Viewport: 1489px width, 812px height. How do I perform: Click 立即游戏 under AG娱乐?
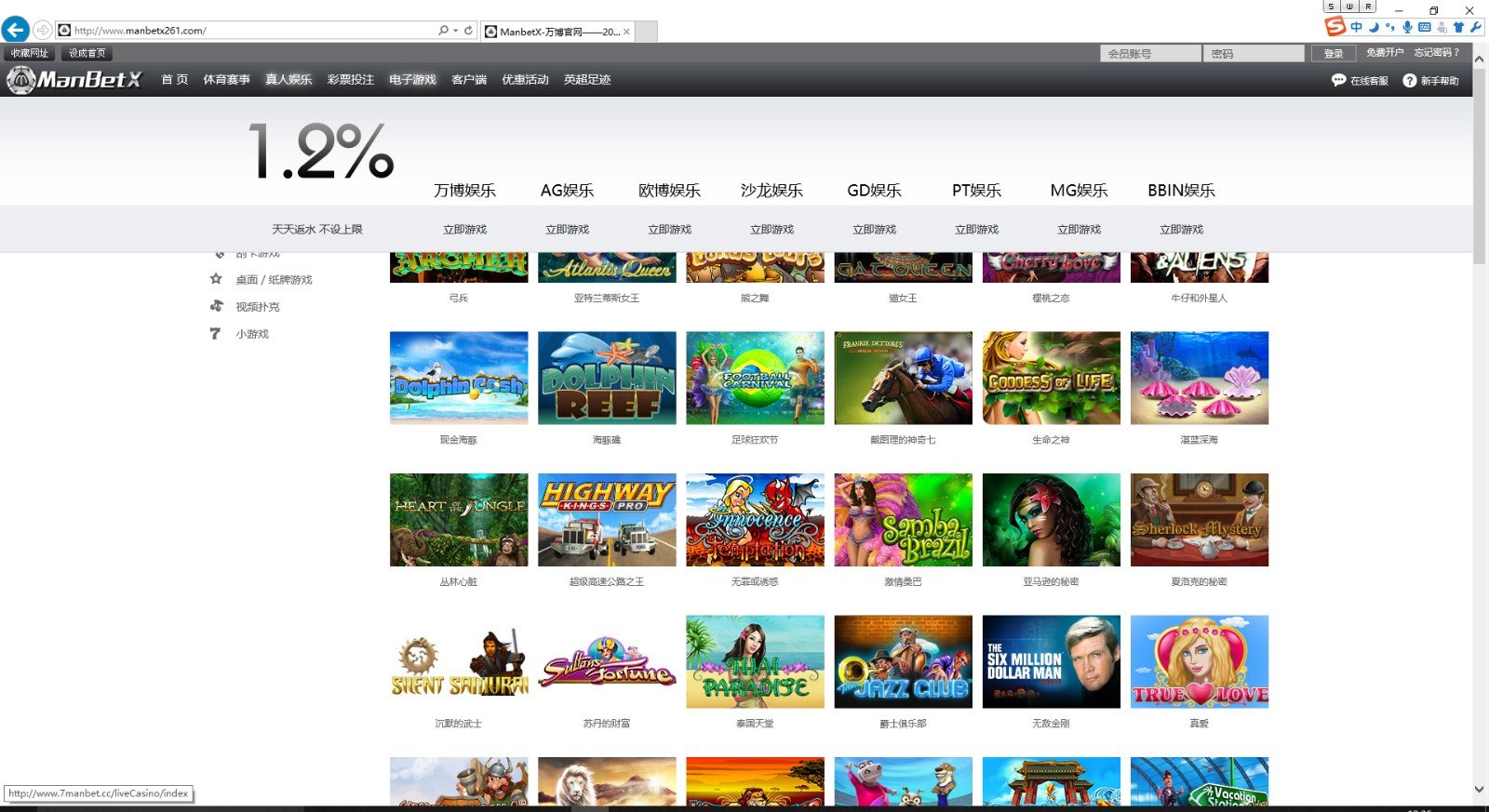(x=567, y=230)
